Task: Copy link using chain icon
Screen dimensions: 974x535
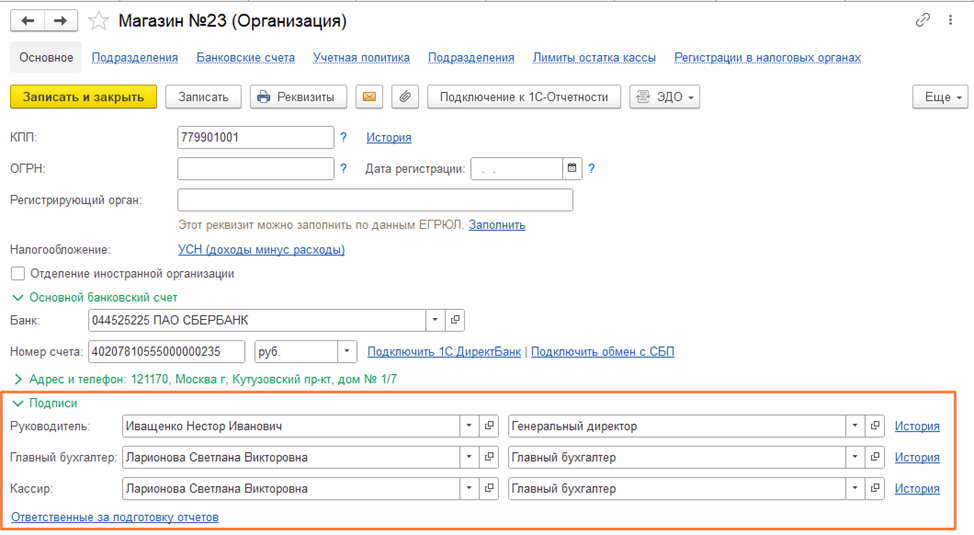Action: [x=923, y=21]
